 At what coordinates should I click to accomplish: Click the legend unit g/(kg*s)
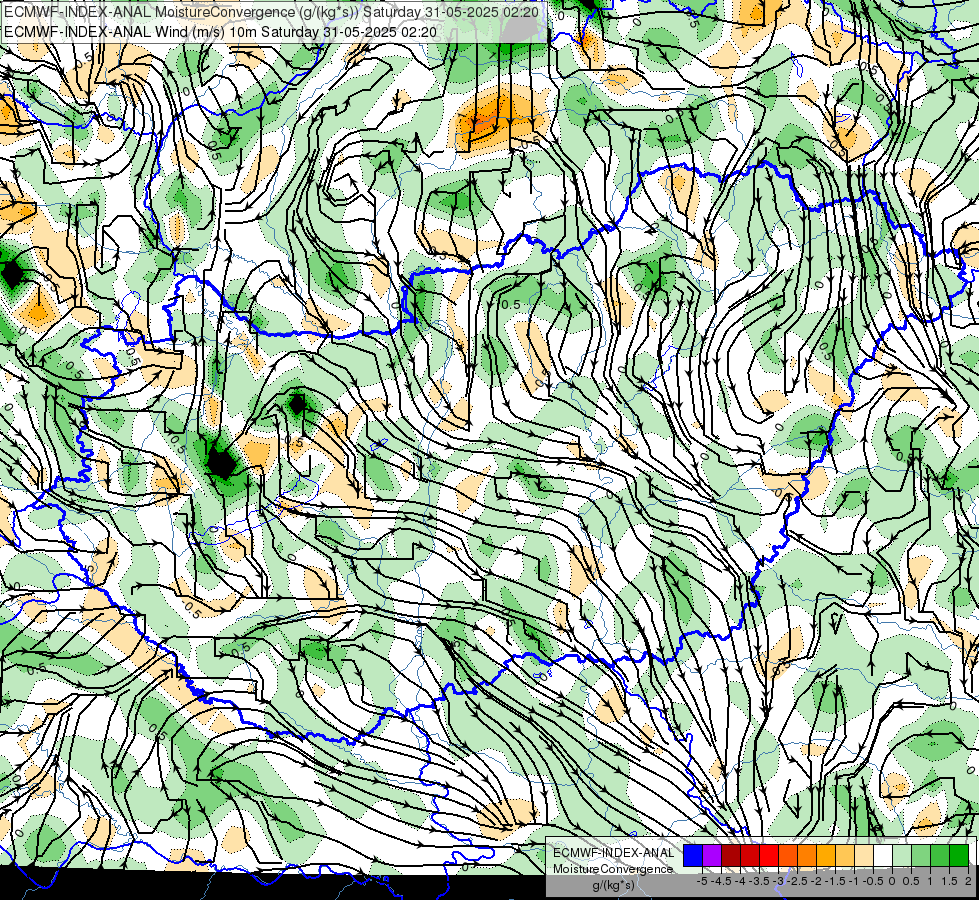click(x=613, y=886)
